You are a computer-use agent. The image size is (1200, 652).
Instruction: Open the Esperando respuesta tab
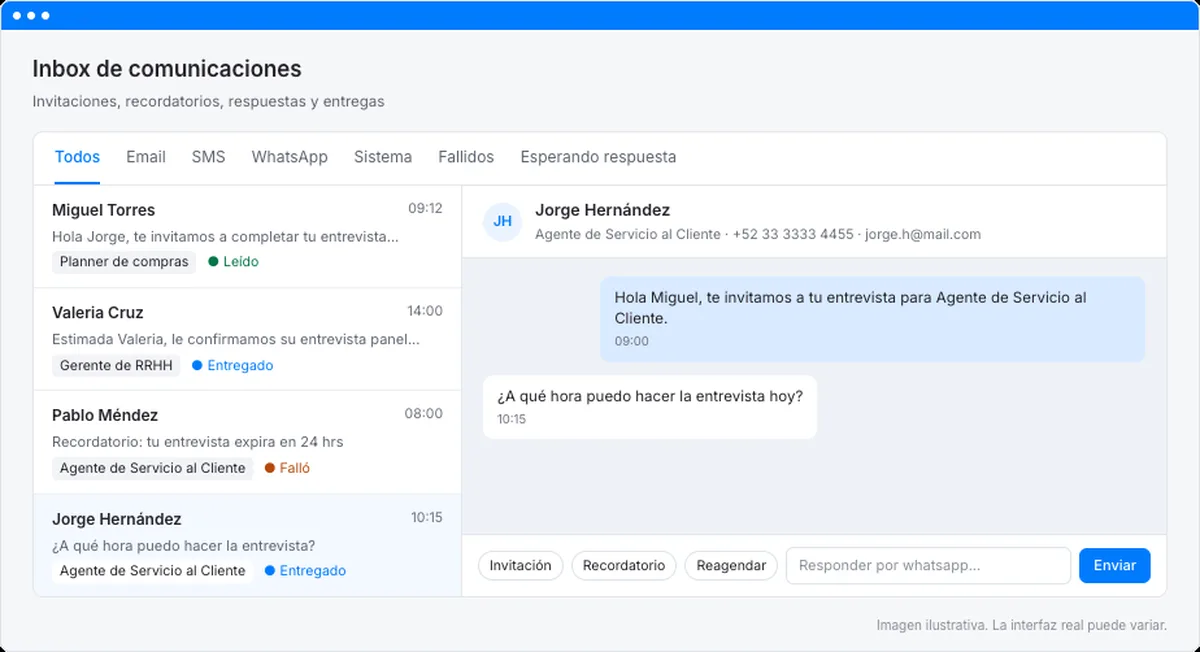(598, 157)
